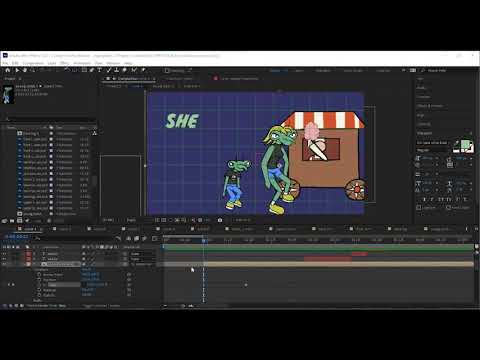Viewport: 480px width, 360px height.
Task: Open the font family dropdown
Action: (x=433, y=143)
